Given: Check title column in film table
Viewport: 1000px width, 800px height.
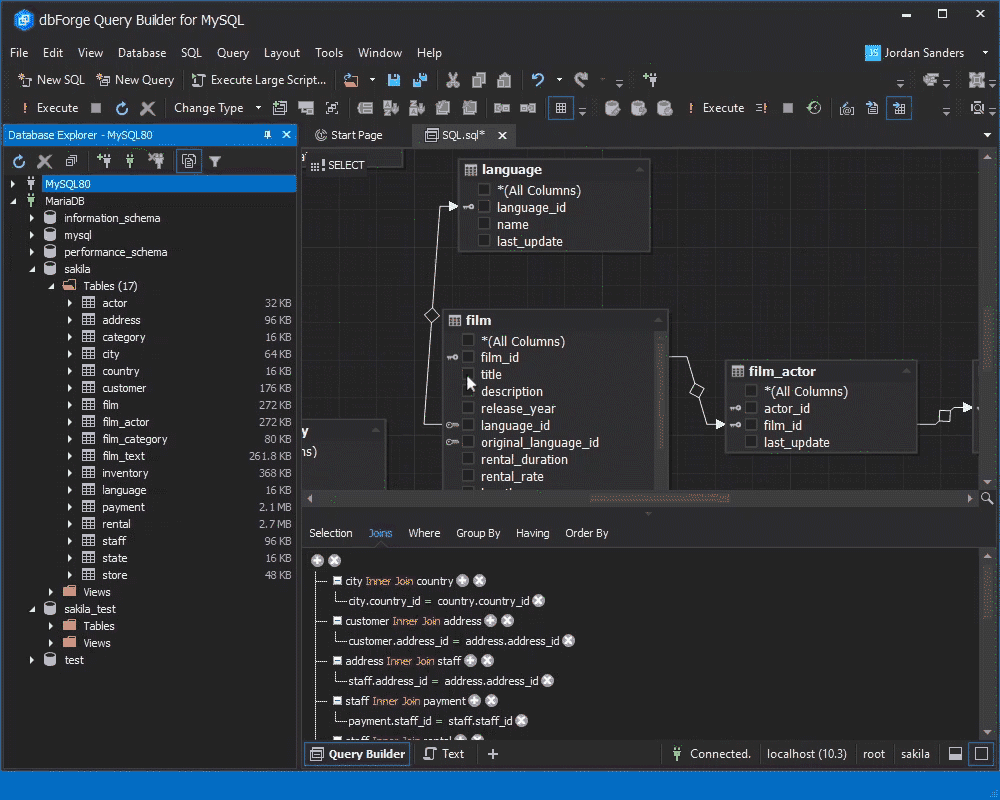Looking at the screenshot, I should [468, 374].
